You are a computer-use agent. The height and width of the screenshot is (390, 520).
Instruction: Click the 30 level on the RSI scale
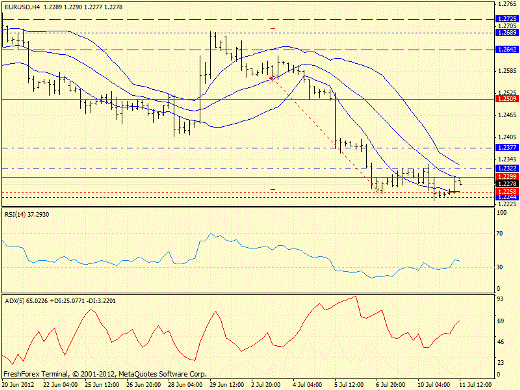[x=499, y=267]
